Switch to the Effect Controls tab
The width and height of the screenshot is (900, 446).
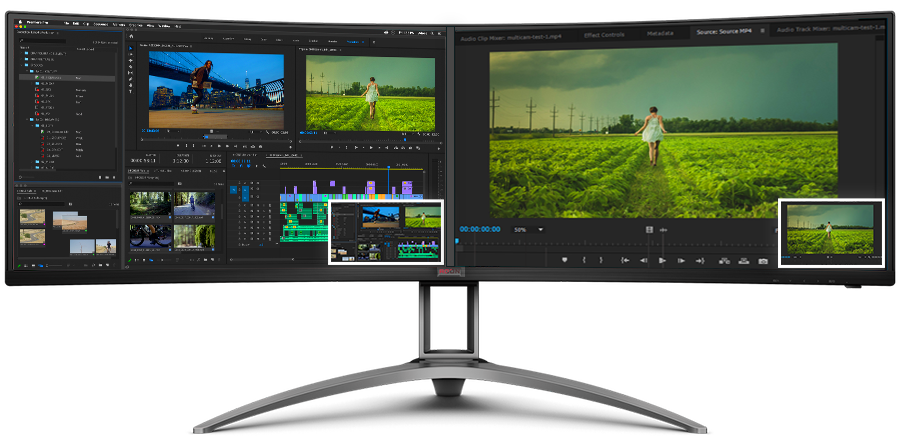click(605, 33)
